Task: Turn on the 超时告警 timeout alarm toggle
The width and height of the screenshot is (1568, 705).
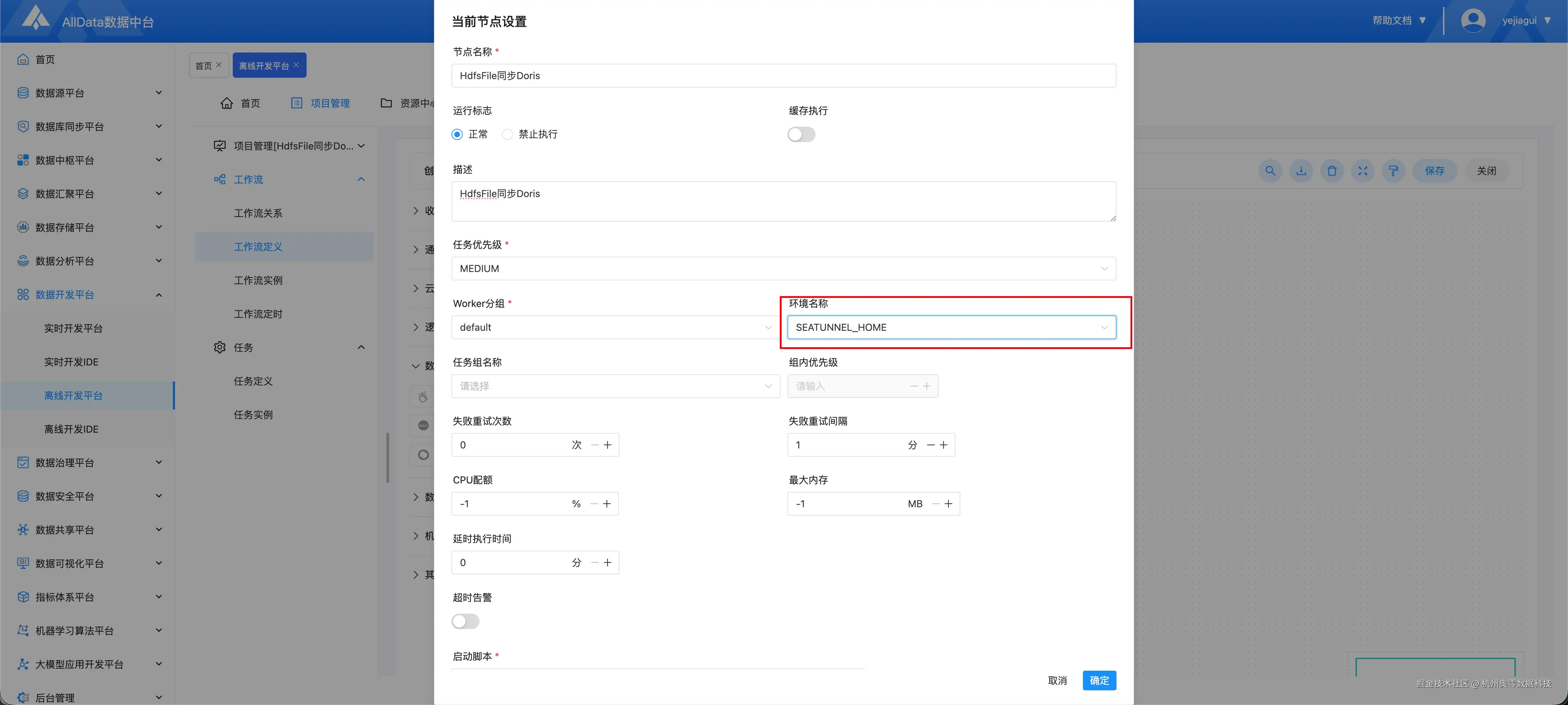Action: [465, 621]
